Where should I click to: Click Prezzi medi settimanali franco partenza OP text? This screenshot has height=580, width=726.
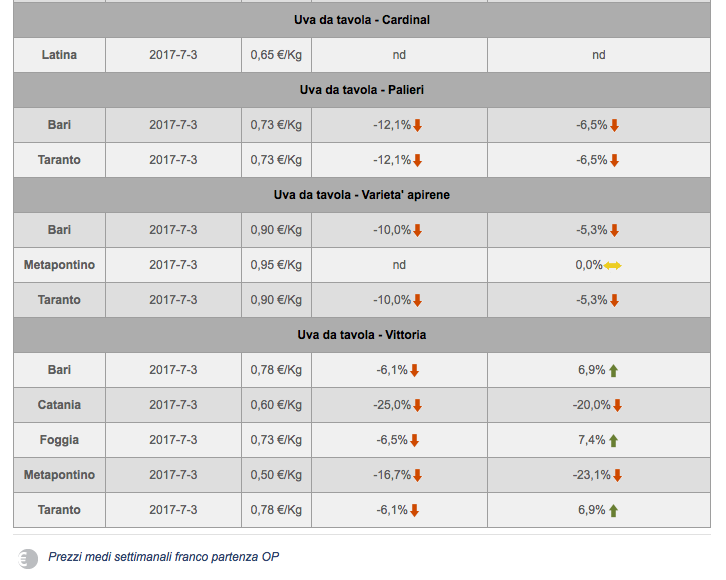click(x=163, y=557)
